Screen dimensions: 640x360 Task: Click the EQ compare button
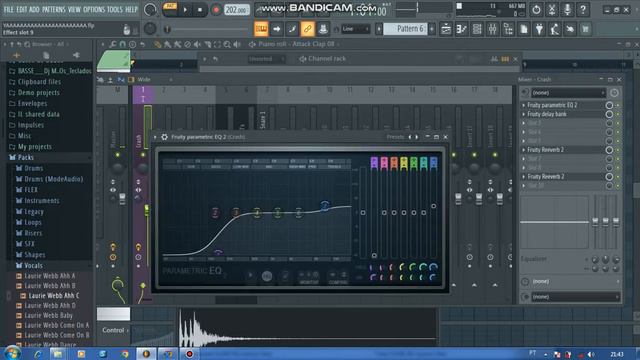point(338,278)
